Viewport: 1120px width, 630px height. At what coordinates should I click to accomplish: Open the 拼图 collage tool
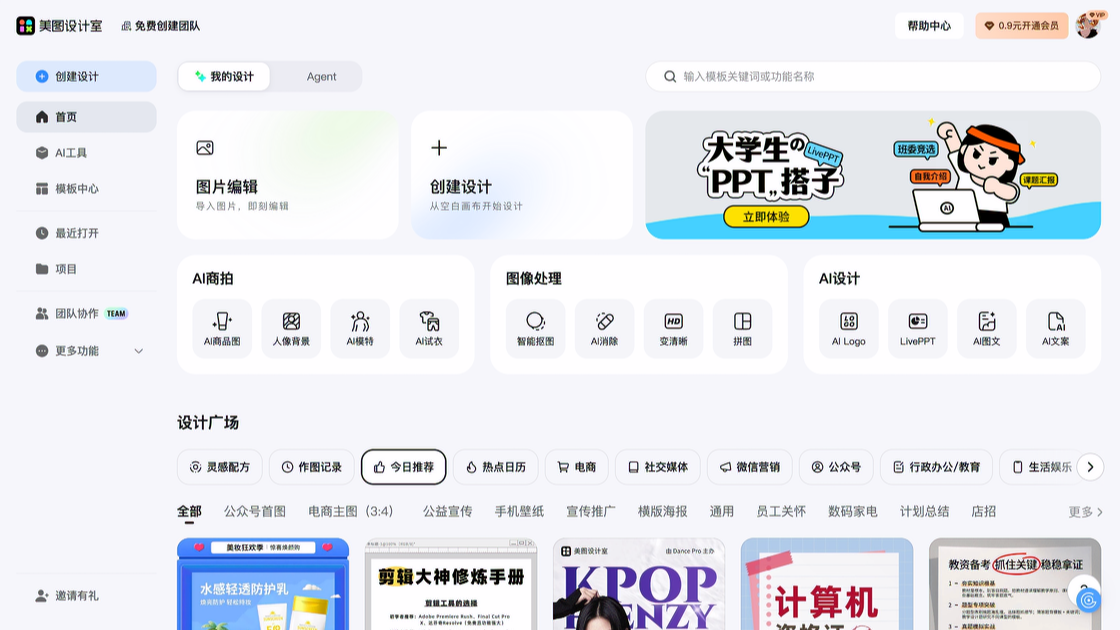click(x=742, y=328)
